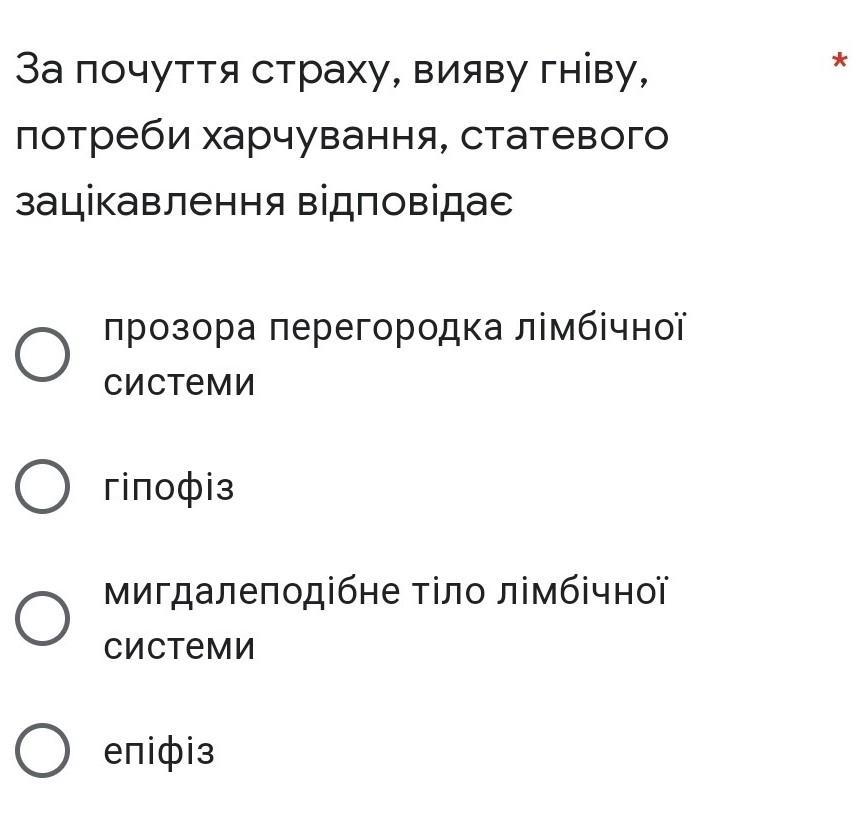Select radio for мигдалеподібне тіло лімбічної системи

point(42,618)
